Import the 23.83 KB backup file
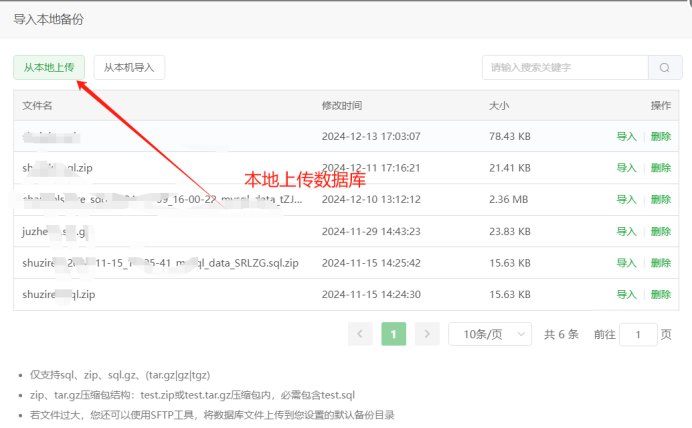Image resolution: width=692 pixels, height=428 pixels. [x=626, y=231]
